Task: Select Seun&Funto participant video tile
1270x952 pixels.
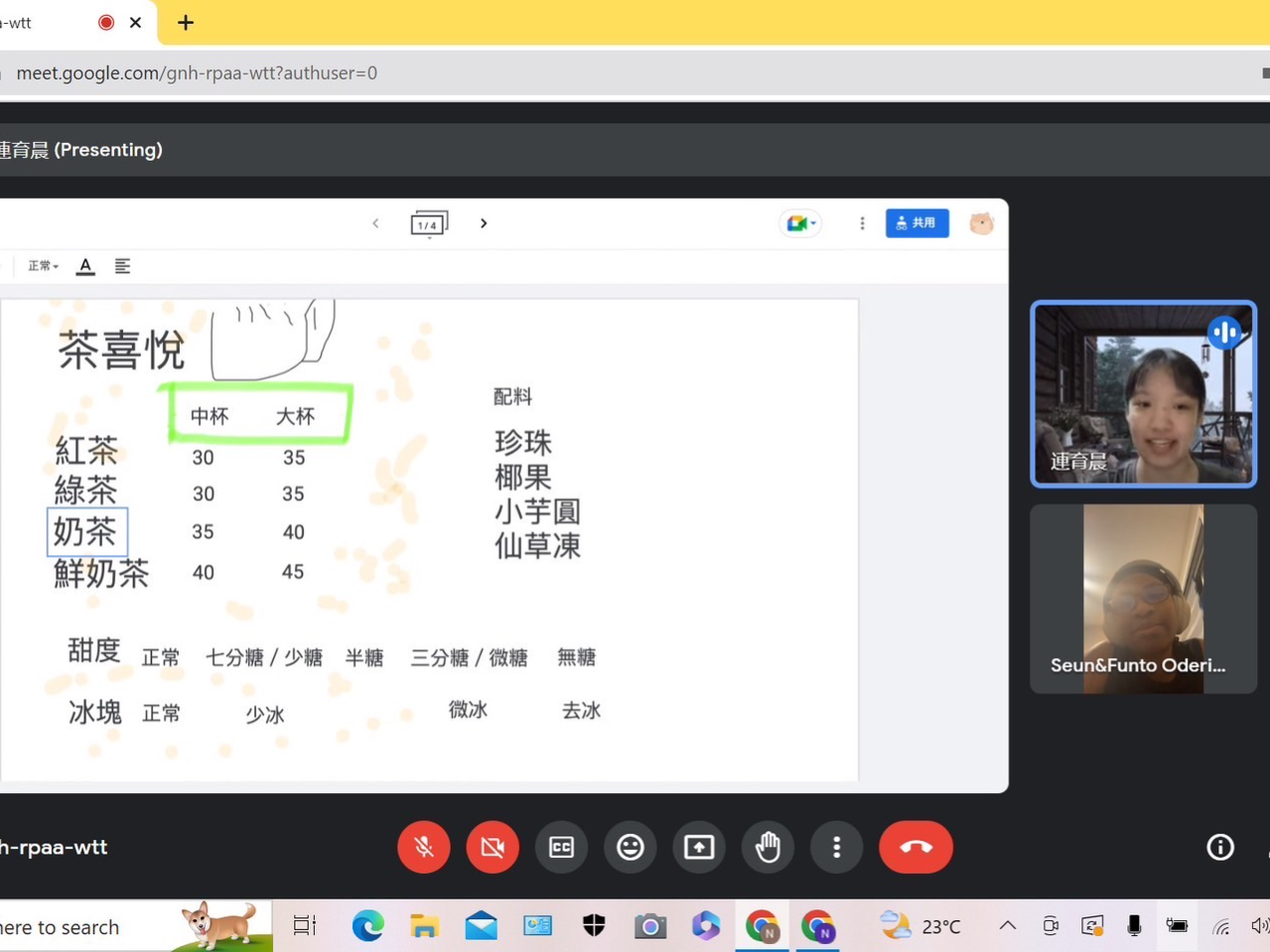Action: click(1143, 599)
